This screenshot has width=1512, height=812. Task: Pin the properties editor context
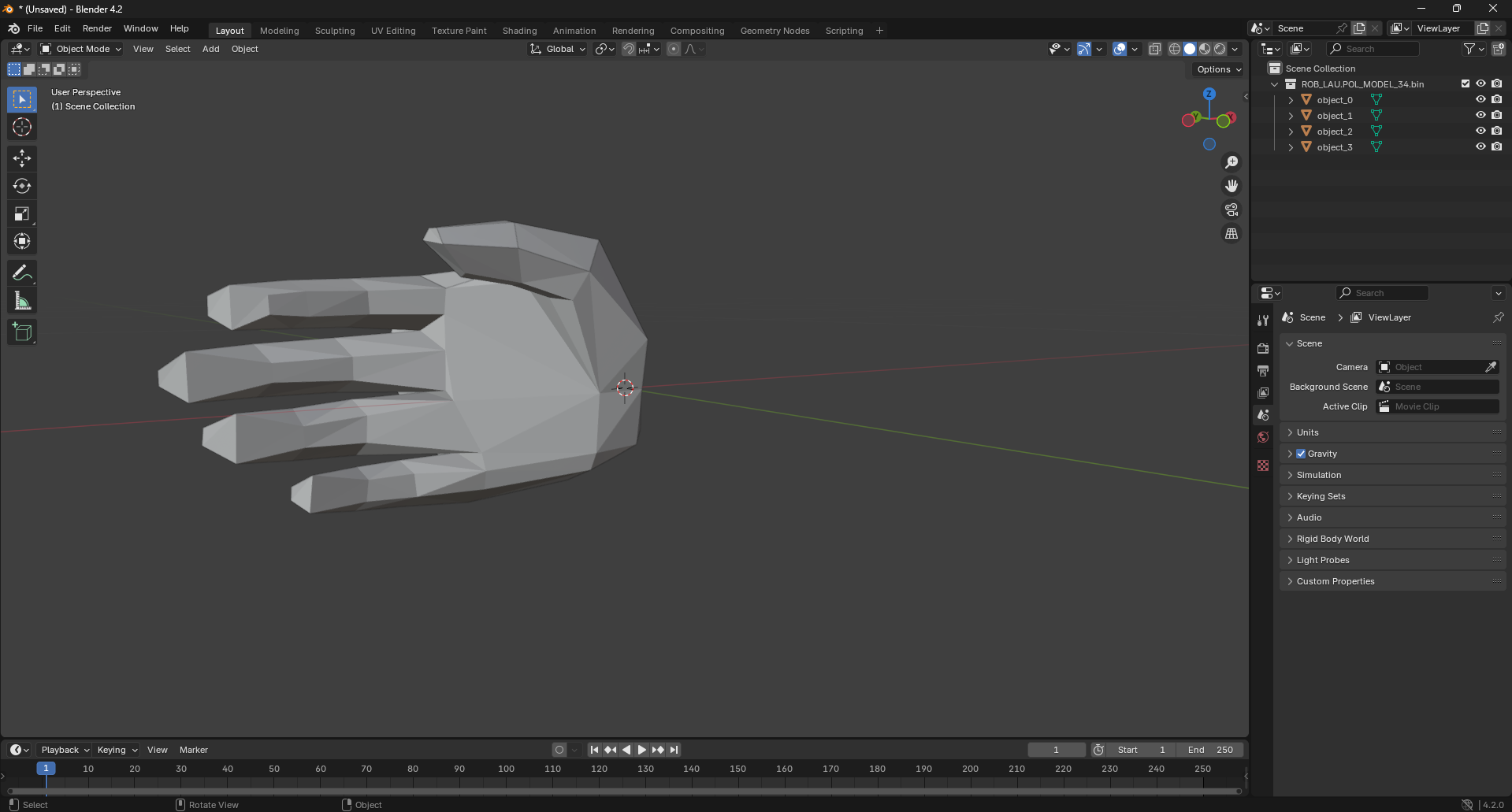tap(1498, 317)
